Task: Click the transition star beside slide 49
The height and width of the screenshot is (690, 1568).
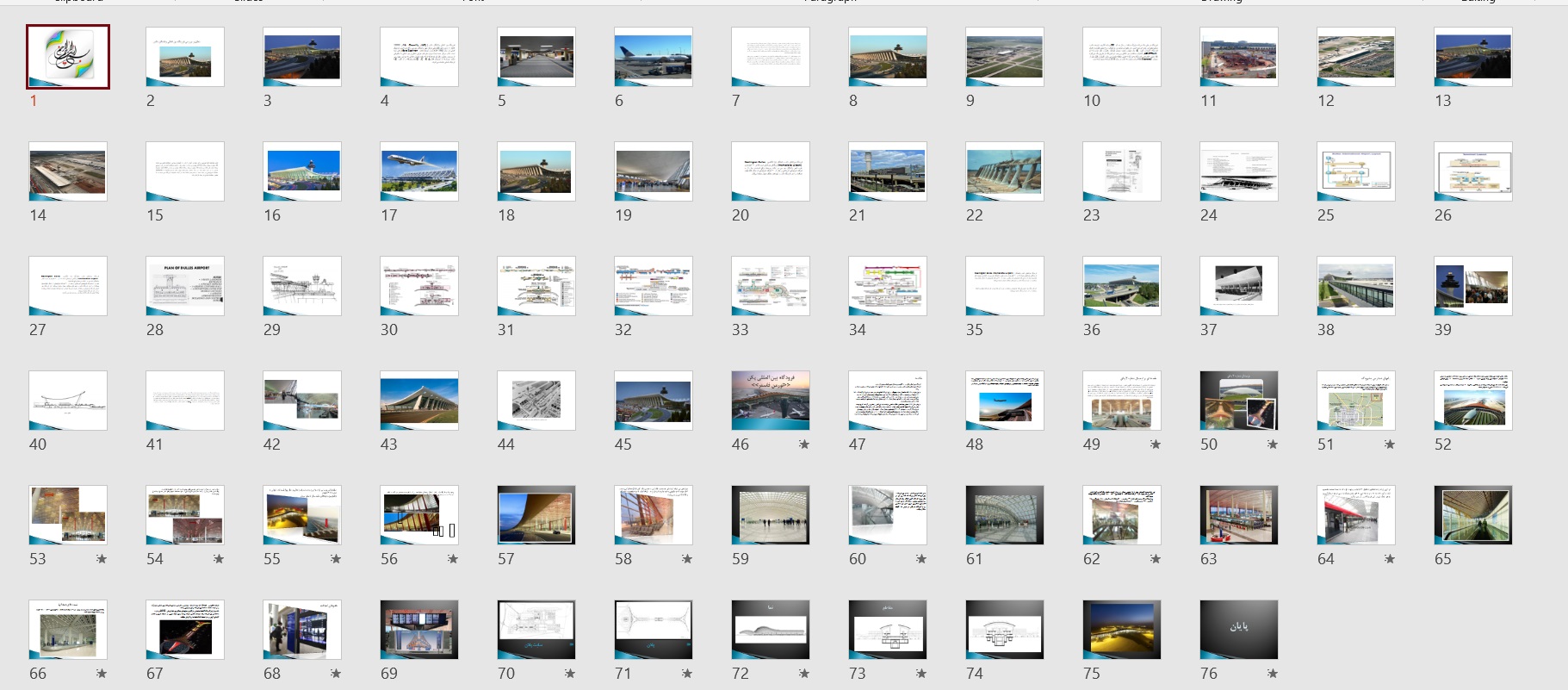Action: 1155,444
